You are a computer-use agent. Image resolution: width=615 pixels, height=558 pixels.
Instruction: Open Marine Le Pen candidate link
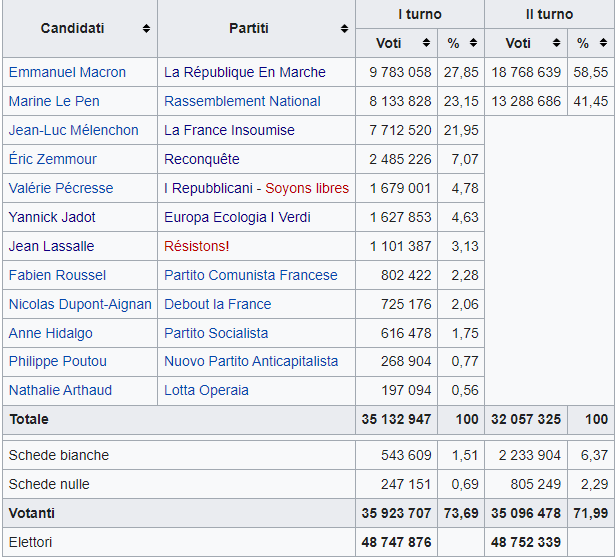tap(54, 101)
